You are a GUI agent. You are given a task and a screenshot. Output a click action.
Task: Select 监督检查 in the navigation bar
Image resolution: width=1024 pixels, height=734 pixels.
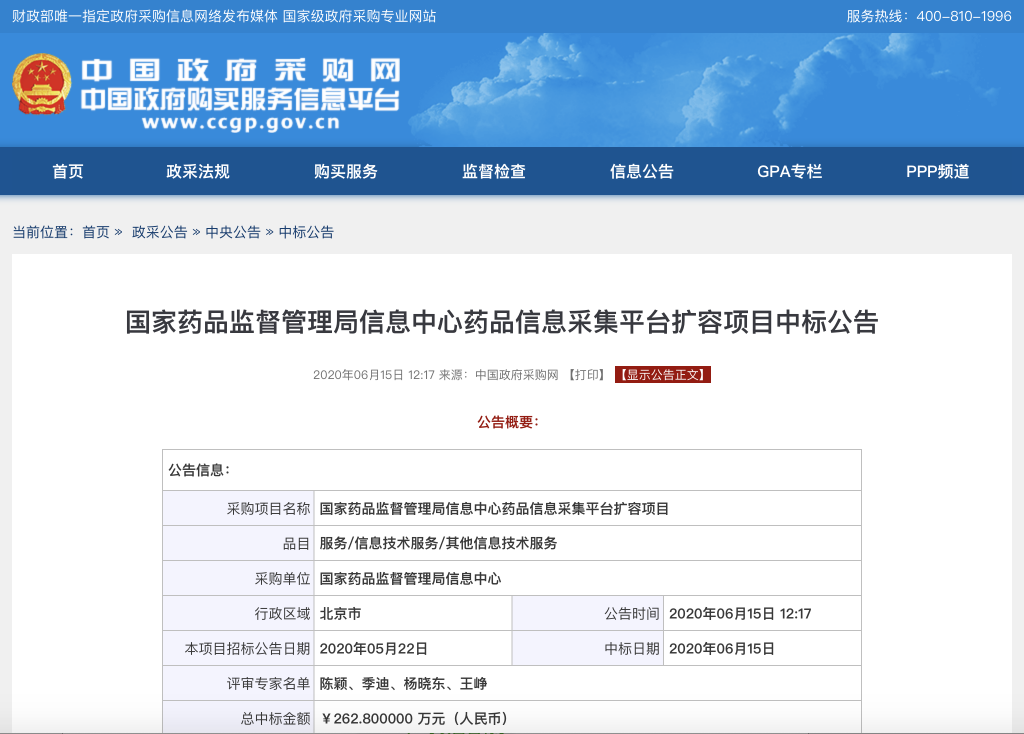point(494,172)
